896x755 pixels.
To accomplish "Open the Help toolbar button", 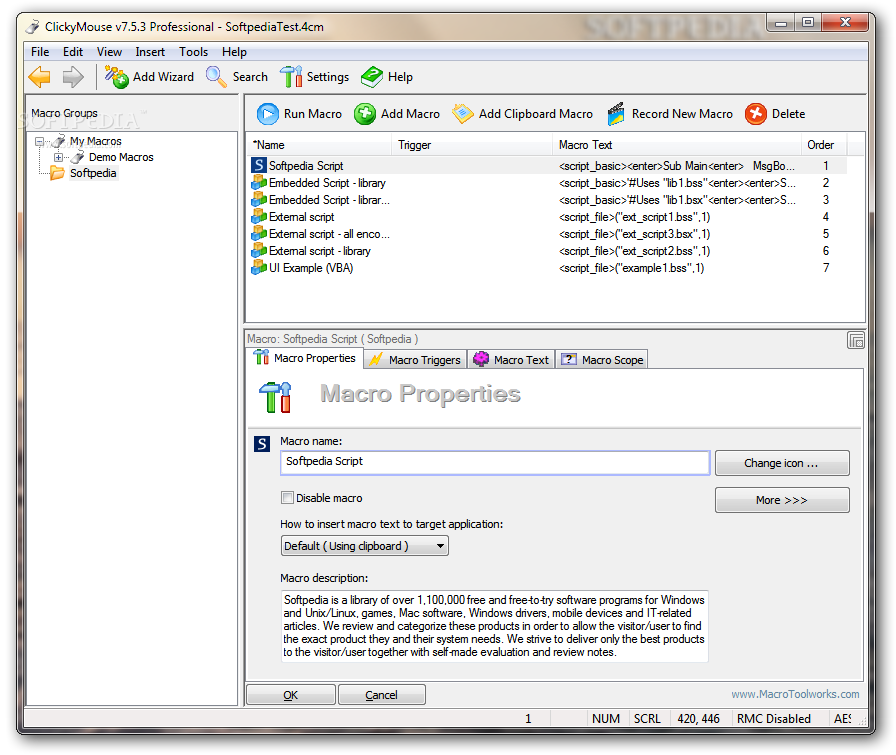I will point(387,77).
